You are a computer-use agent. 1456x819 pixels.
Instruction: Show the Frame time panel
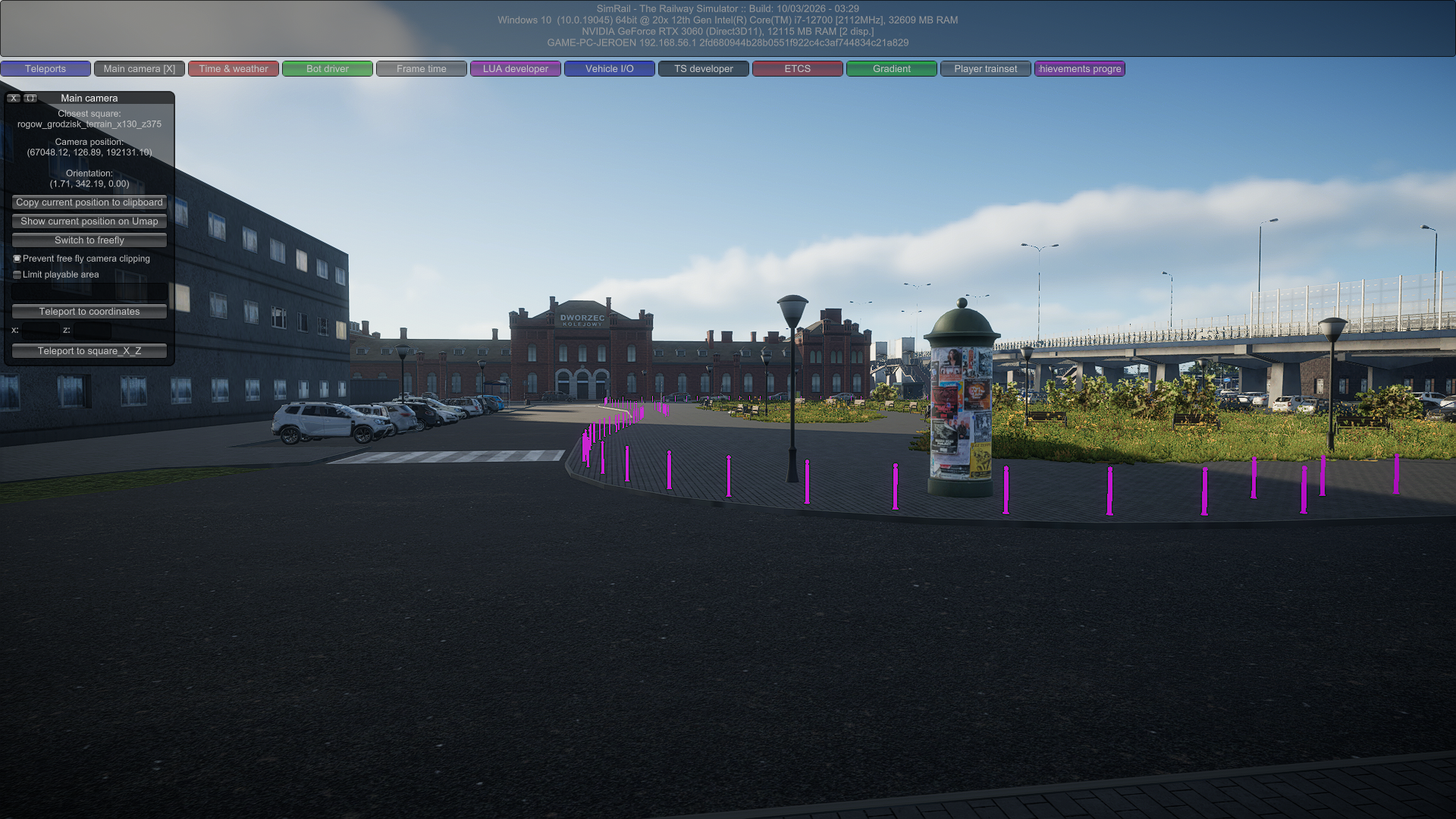[422, 69]
